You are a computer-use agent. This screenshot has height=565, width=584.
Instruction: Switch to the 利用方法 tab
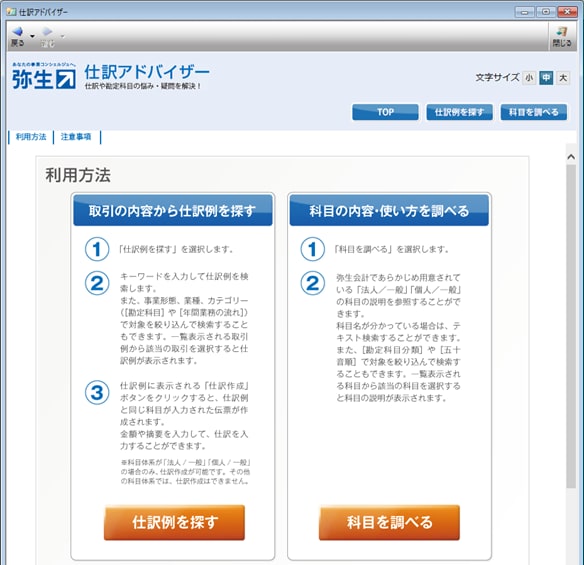[x=31, y=137]
